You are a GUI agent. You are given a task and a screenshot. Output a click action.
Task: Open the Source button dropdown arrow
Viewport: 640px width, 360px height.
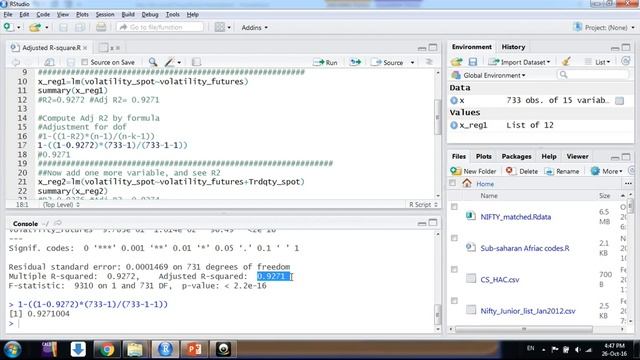pyautogui.click(x=412, y=62)
